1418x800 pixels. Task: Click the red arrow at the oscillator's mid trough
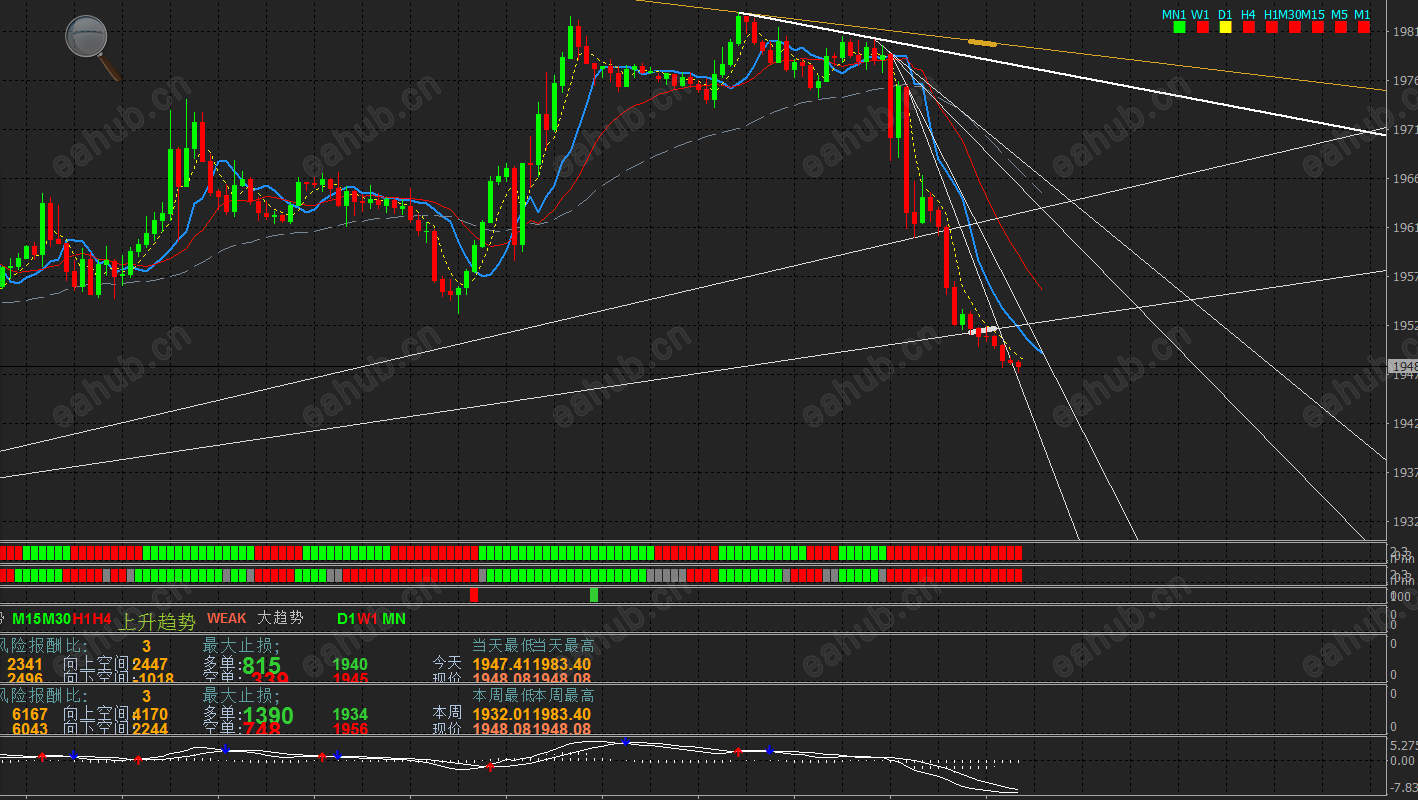[x=490, y=767]
